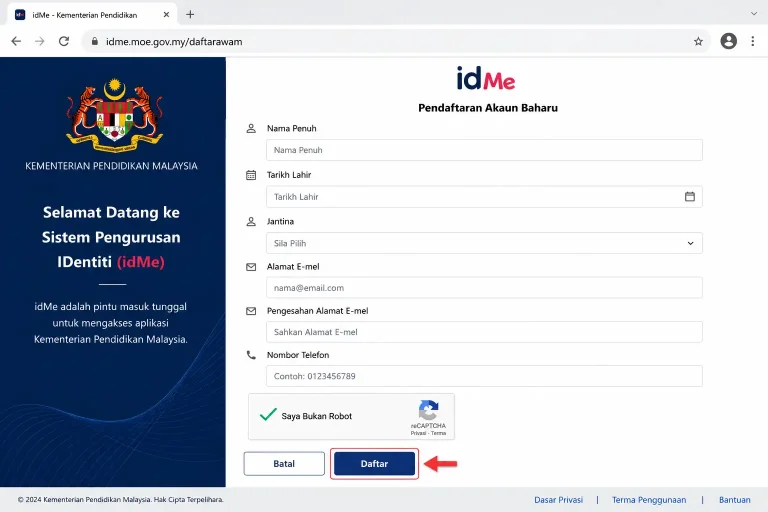
Task: Click the KEMENTERIAN PENDIDIKAN MALAYSIA text
Action: (111, 166)
